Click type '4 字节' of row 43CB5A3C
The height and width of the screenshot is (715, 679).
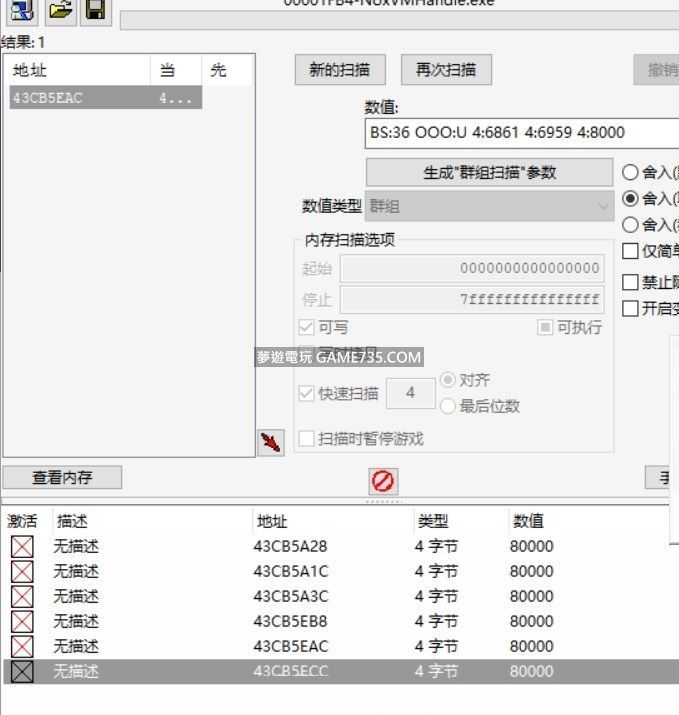coord(436,596)
